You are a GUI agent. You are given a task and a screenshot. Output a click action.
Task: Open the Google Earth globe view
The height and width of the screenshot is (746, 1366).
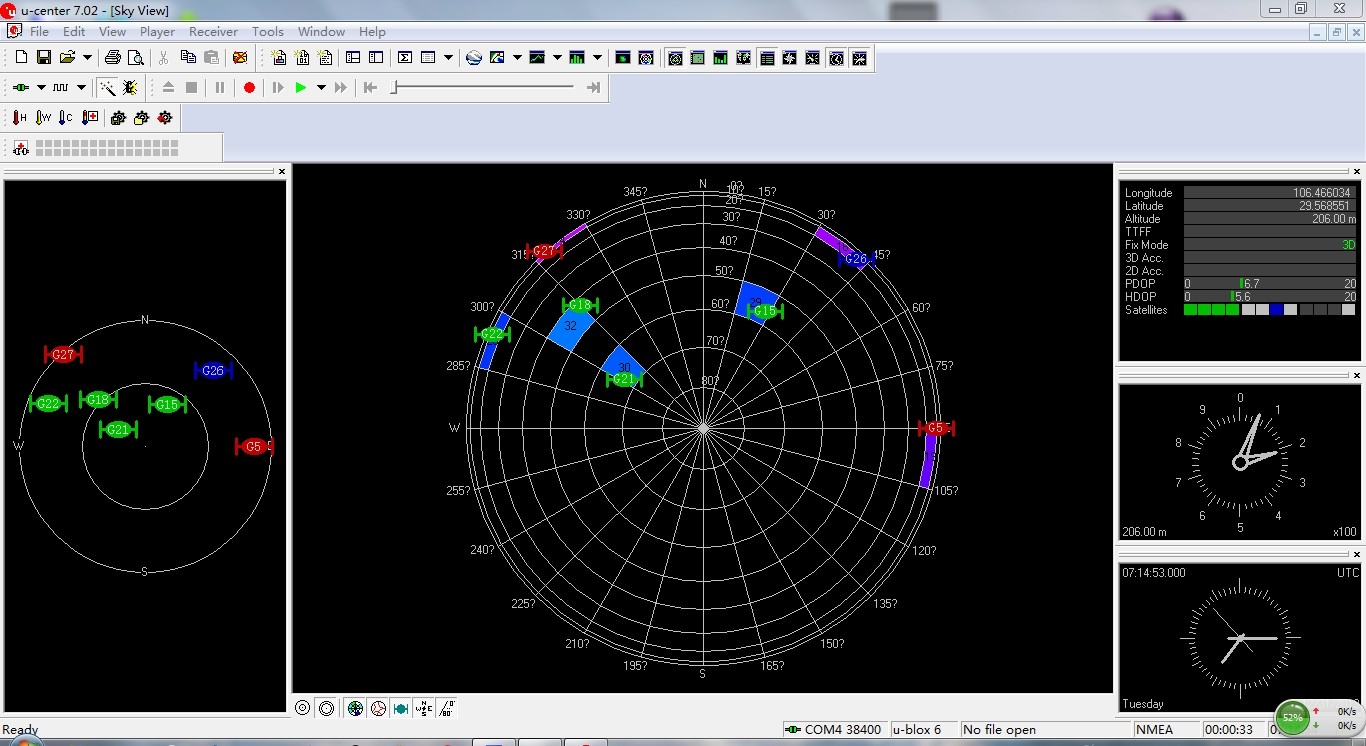474,58
